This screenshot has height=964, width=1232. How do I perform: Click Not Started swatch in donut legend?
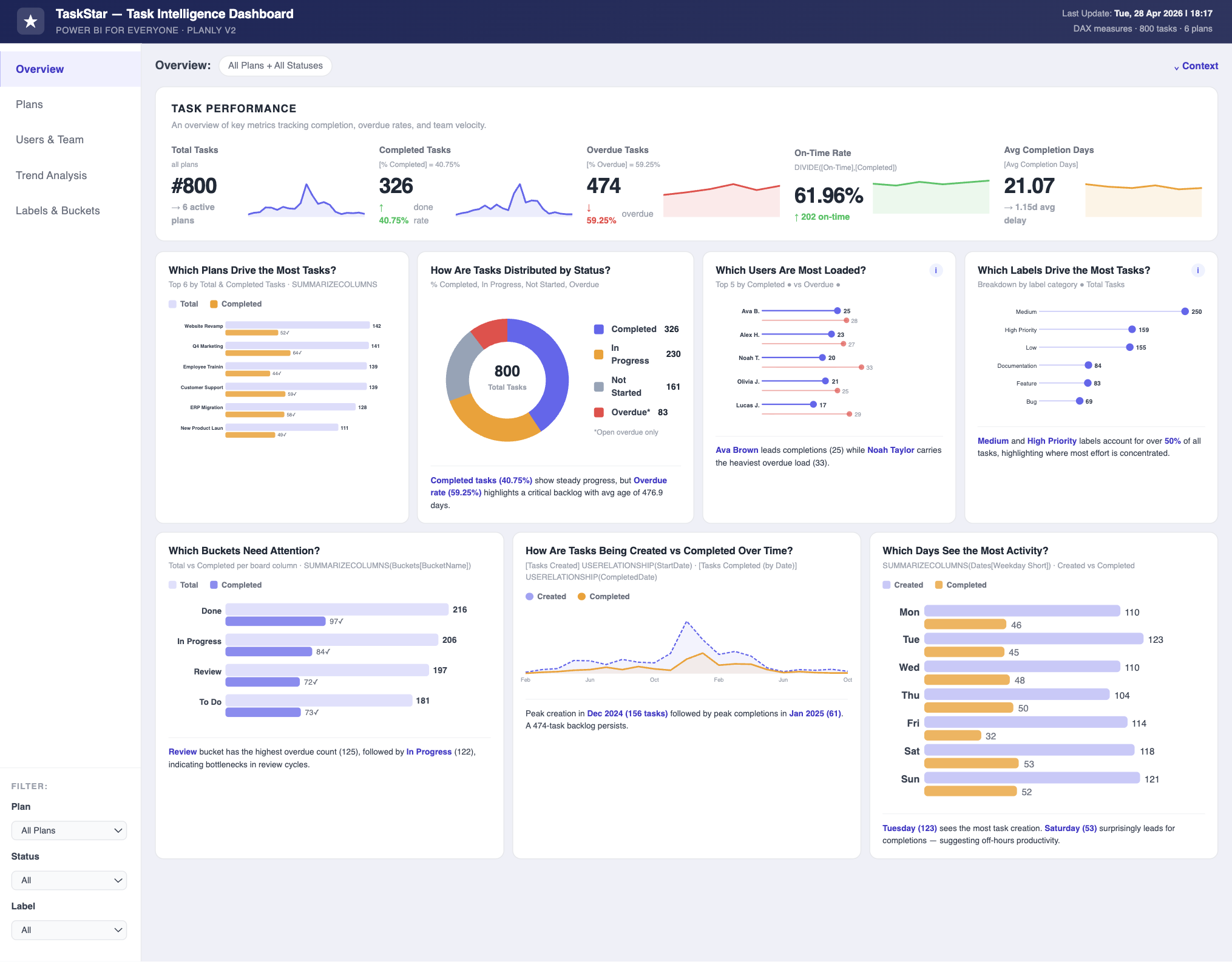[x=599, y=387]
